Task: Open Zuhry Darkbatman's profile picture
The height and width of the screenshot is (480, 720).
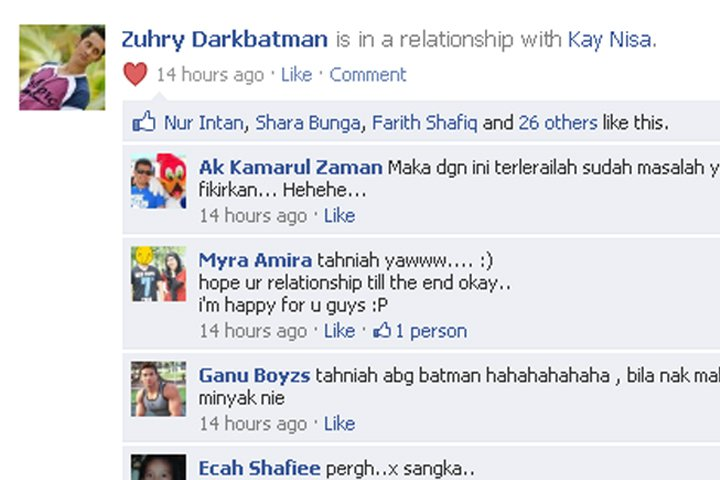Action: (x=62, y=68)
